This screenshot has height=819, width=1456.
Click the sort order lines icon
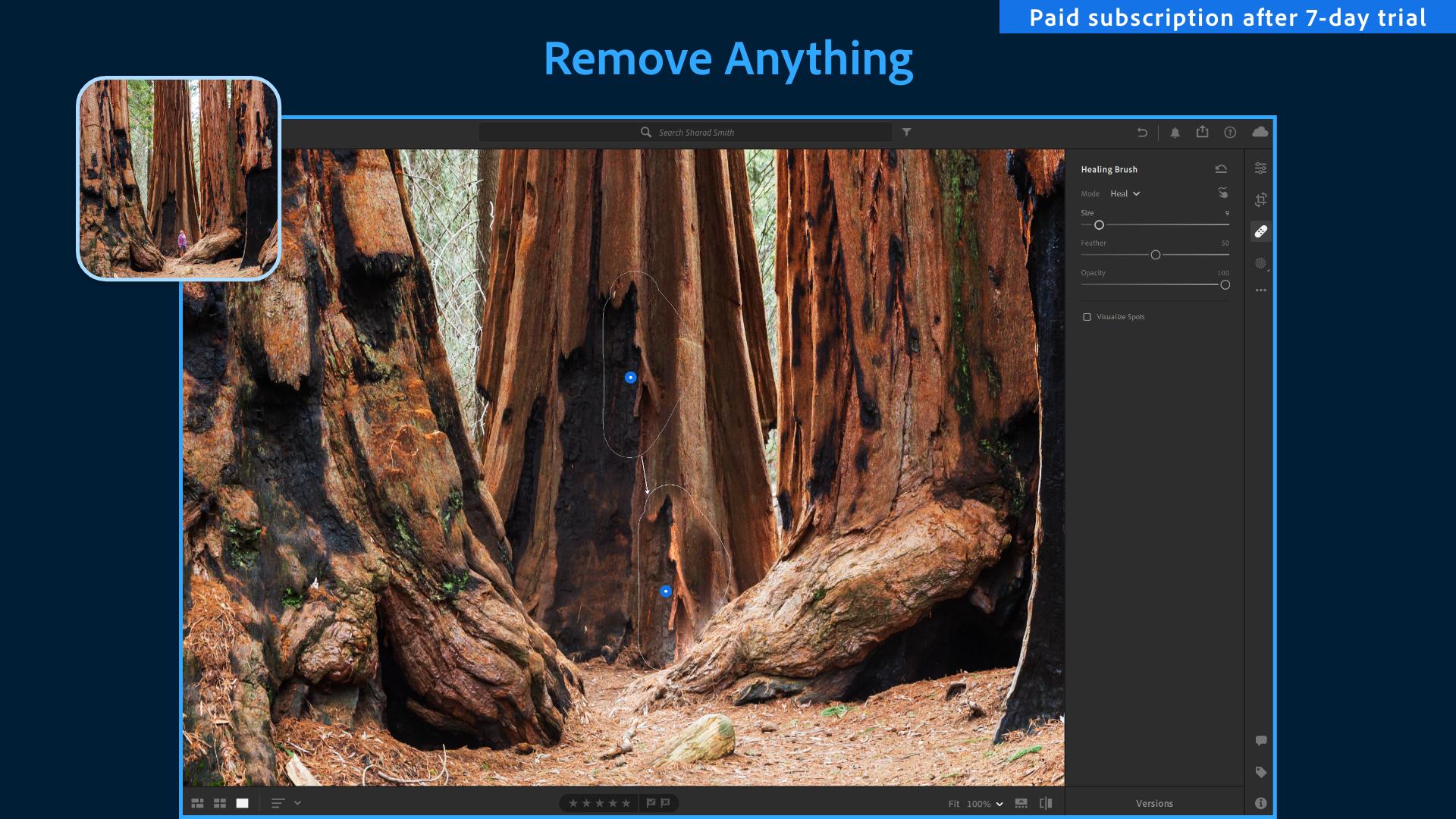[x=278, y=803]
